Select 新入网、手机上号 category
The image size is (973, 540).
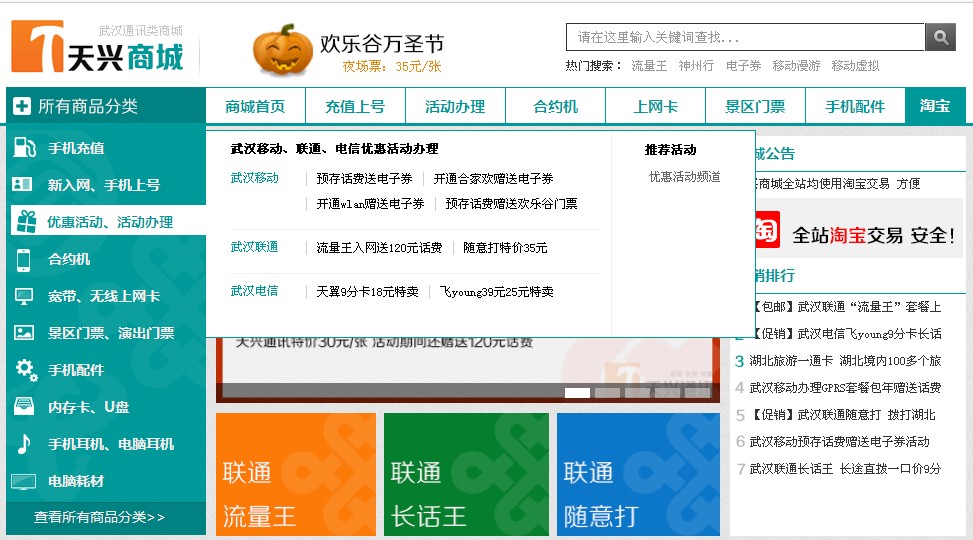(x=104, y=185)
